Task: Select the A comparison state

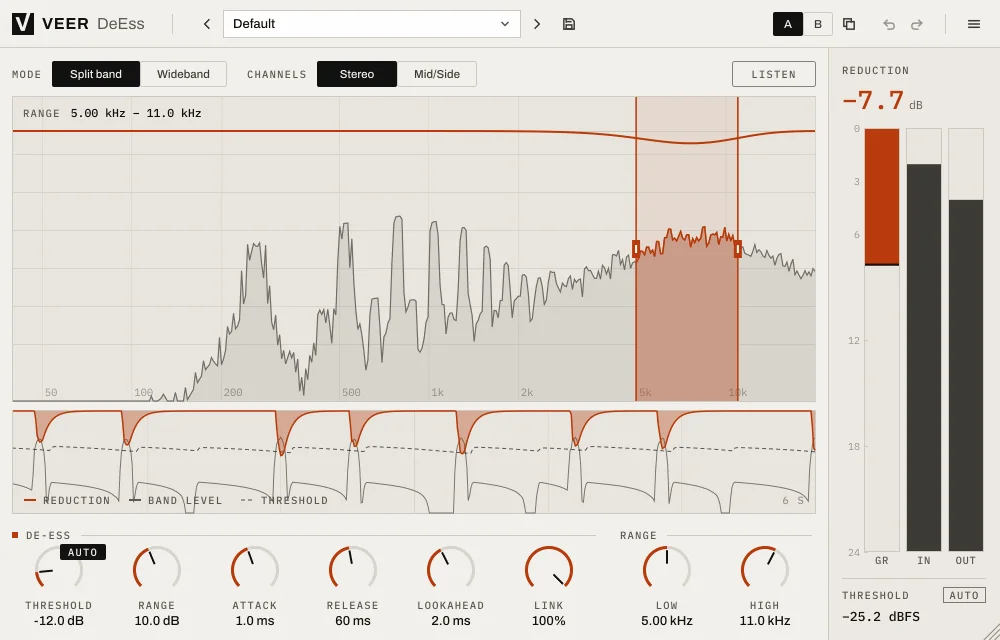Action: [788, 24]
